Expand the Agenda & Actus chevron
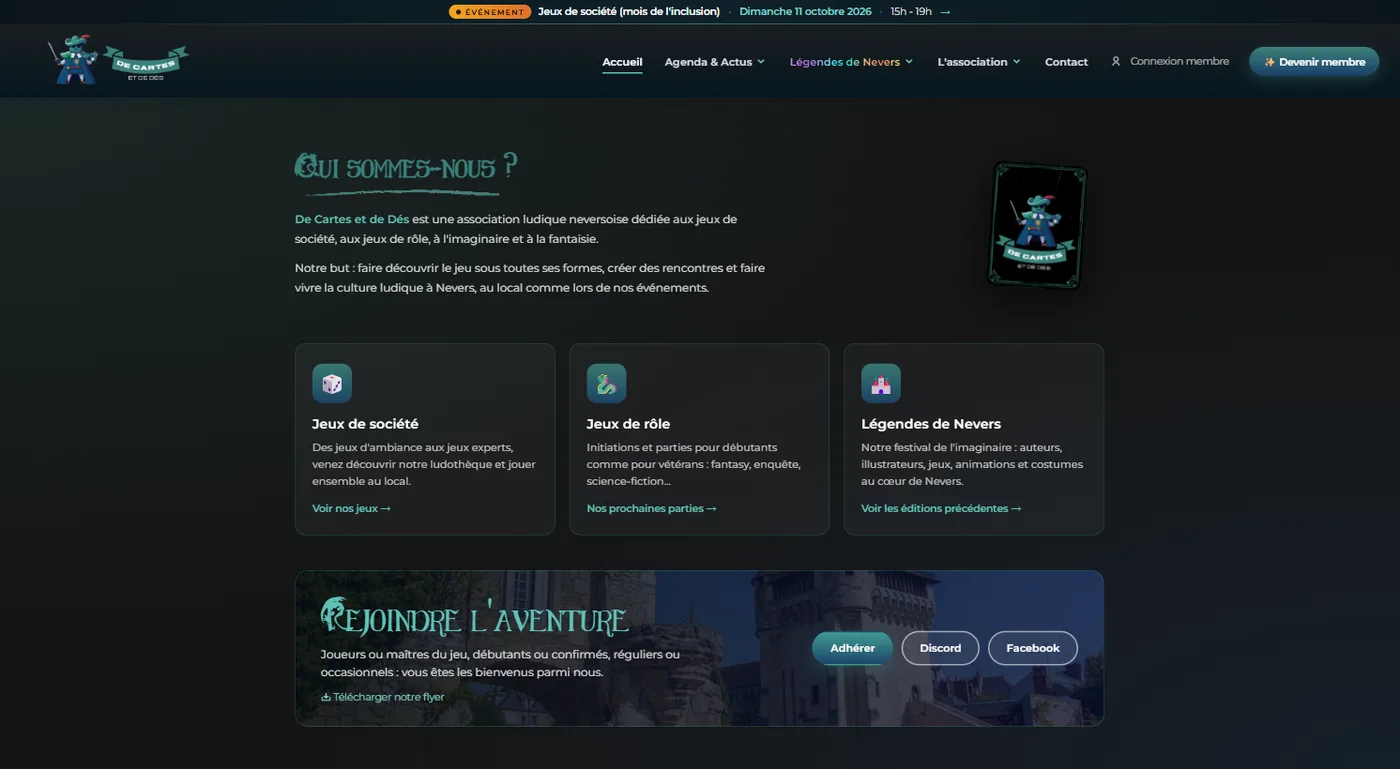The width and height of the screenshot is (1400, 769). coord(761,61)
